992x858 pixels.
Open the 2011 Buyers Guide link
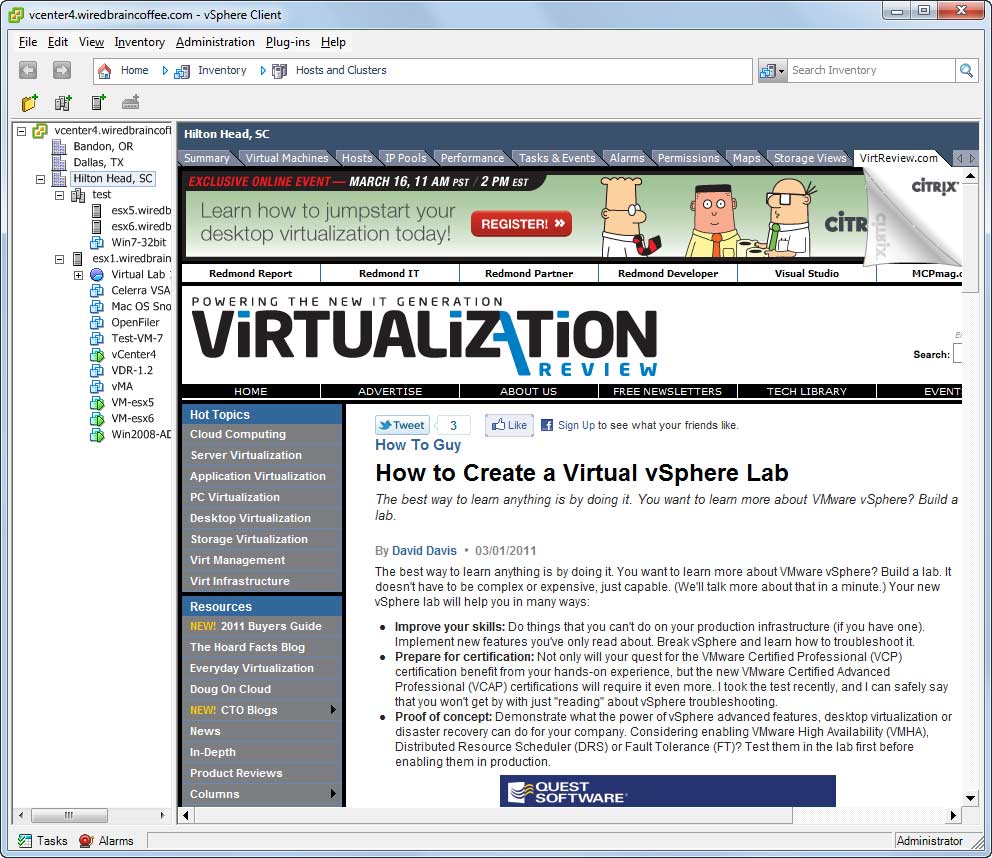click(271, 626)
